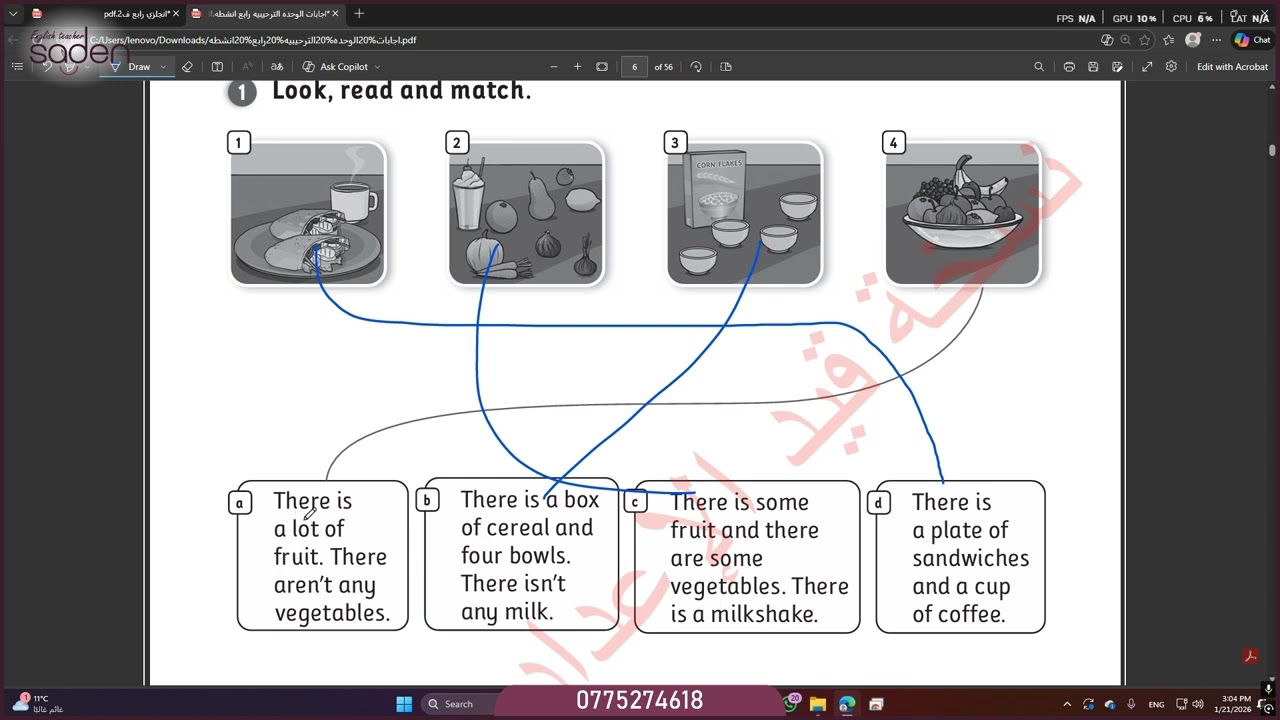Switch the page view layout

click(x=726, y=67)
